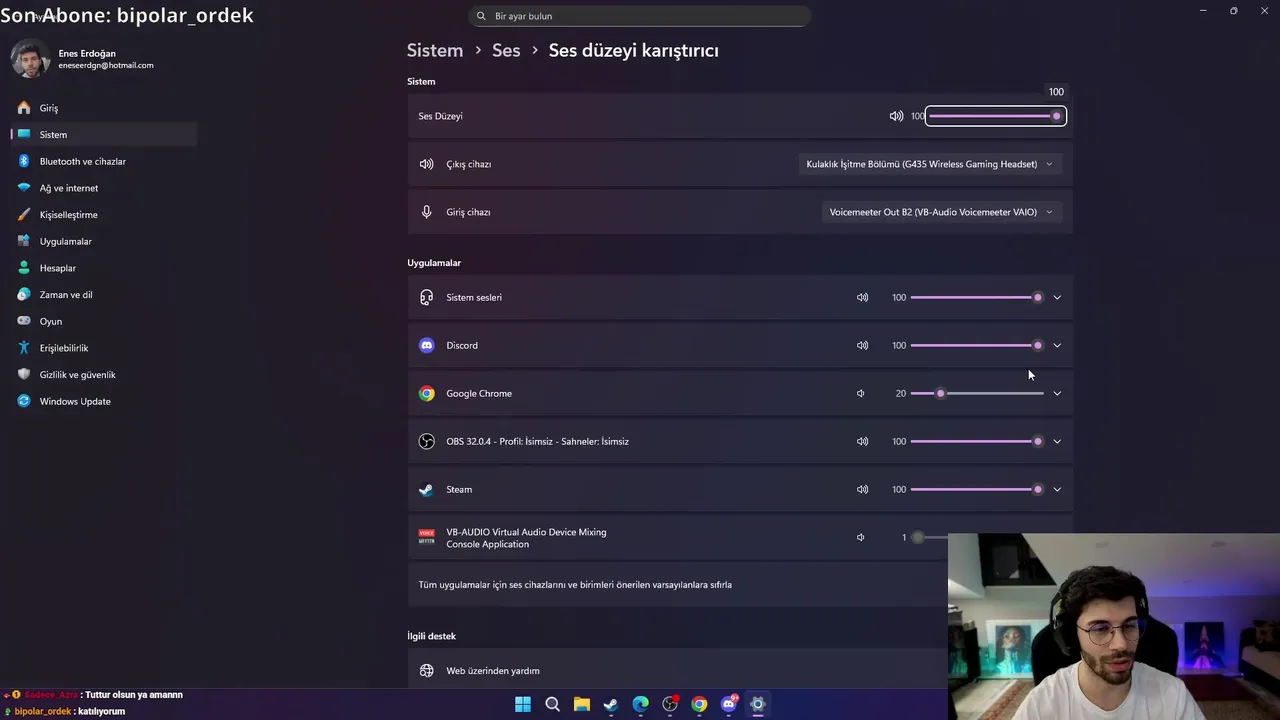Viewport: 1280px width, 720px height.
Task: Mute VB-AUDIO Virtual Audio Device speaker icon
Action: (x=860, y=537)
